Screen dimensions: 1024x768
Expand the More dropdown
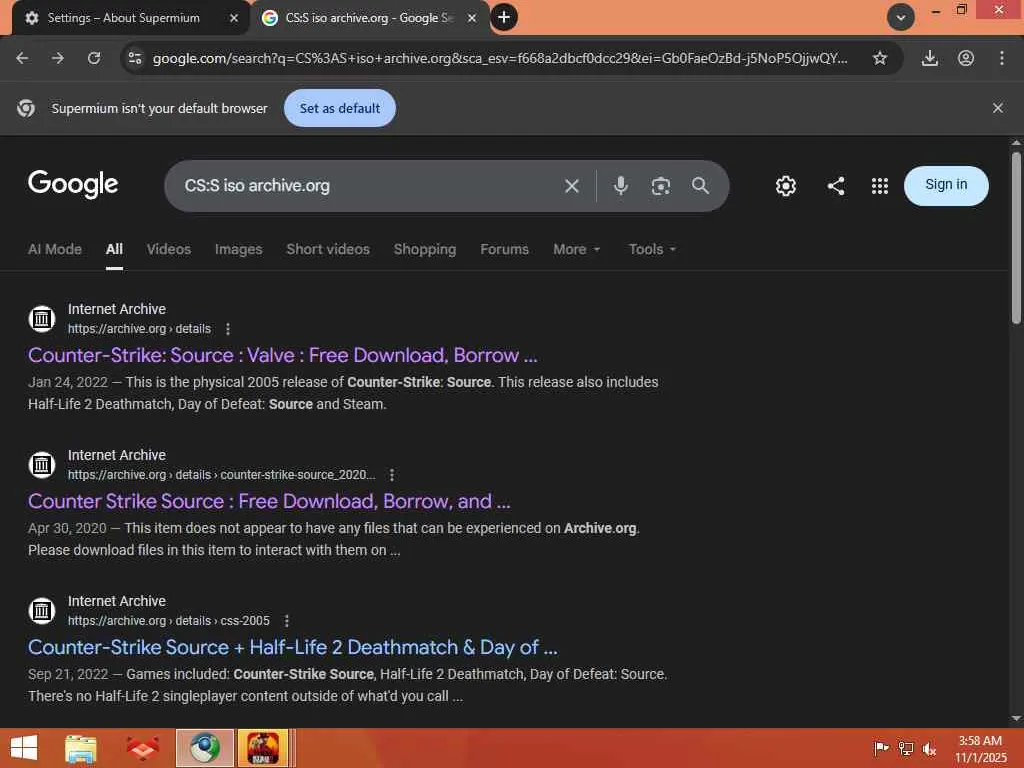pos(576,249)
